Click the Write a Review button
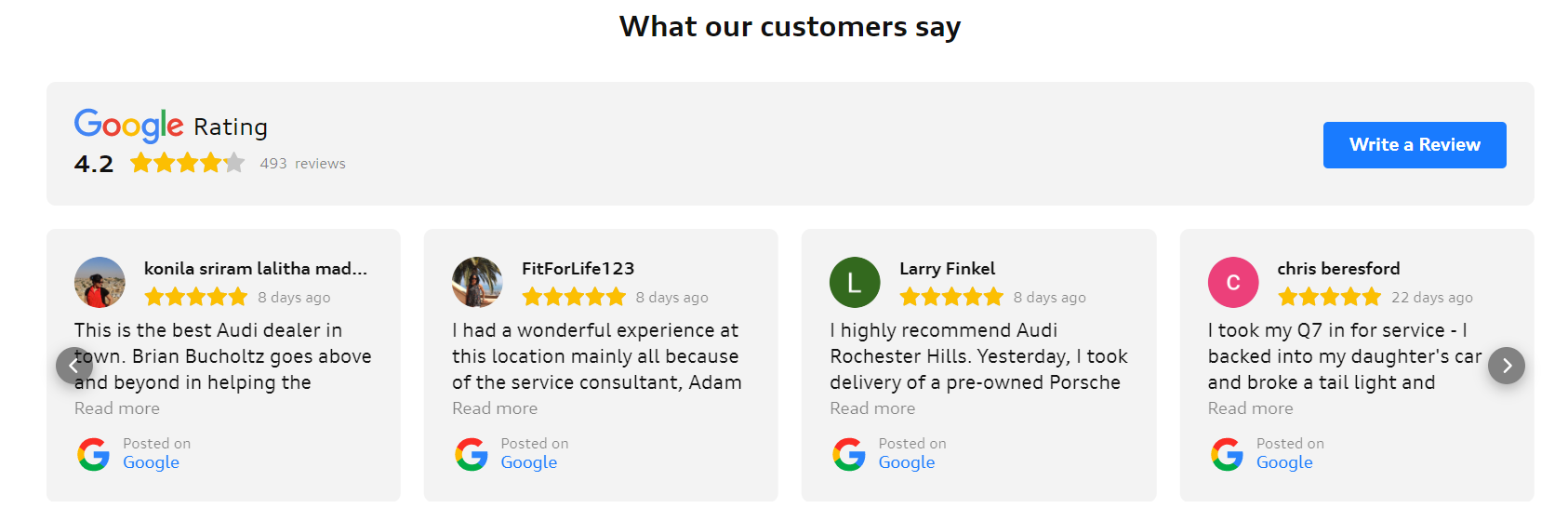 click(x=1414, y=145)
